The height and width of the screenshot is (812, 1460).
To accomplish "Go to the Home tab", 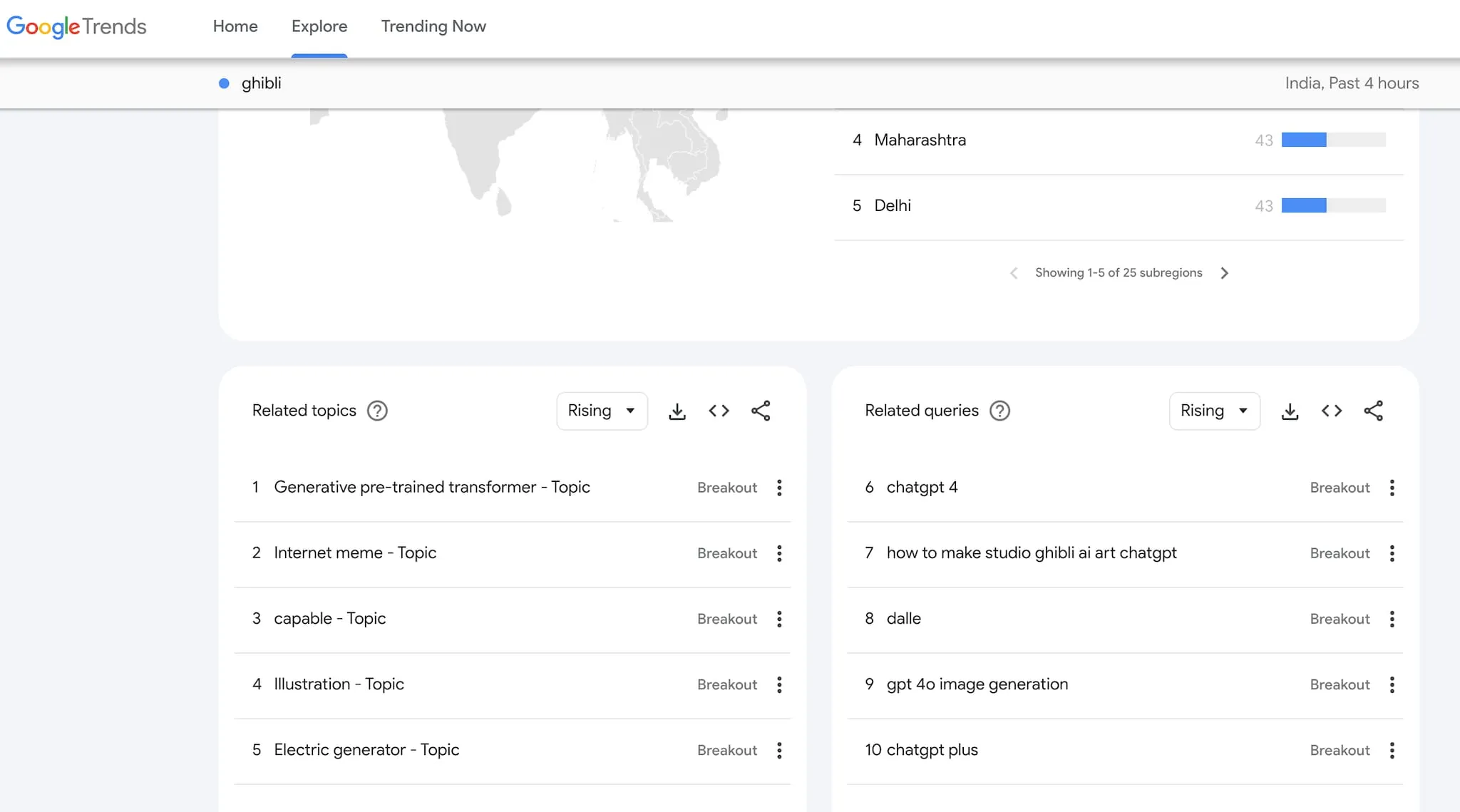I will point(235,26).
